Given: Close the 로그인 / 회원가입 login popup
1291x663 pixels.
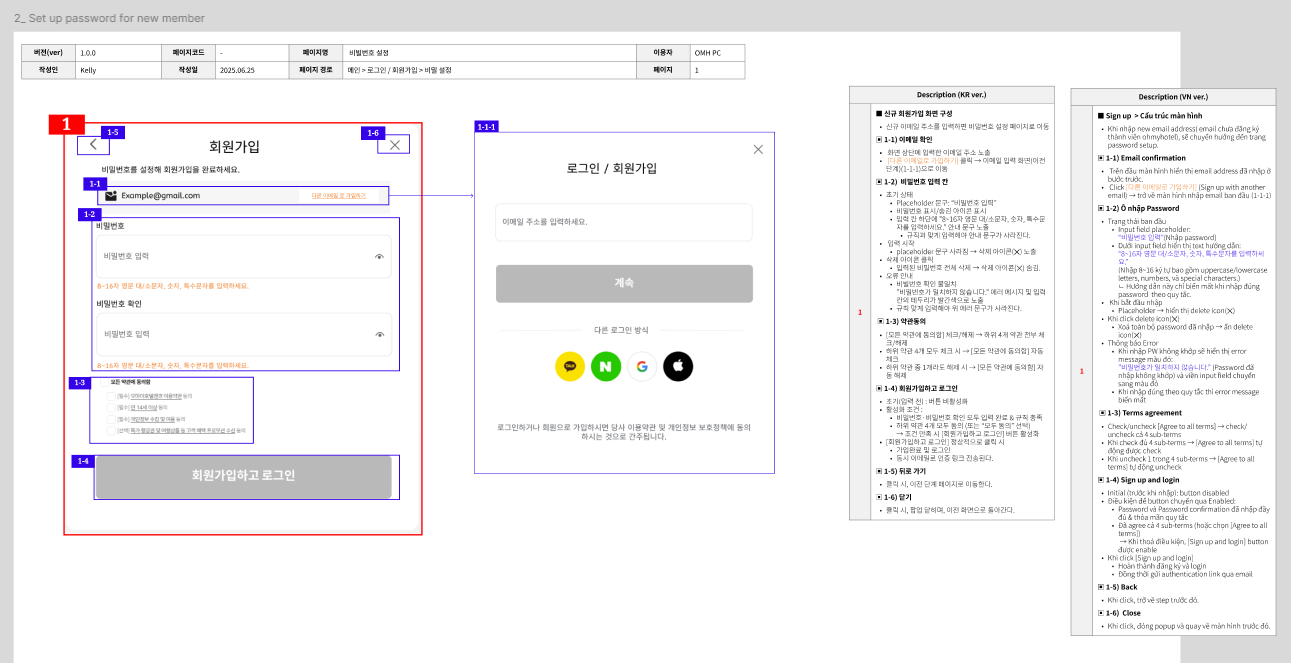Looking at the screenshot, I should [x=758, y=150].
